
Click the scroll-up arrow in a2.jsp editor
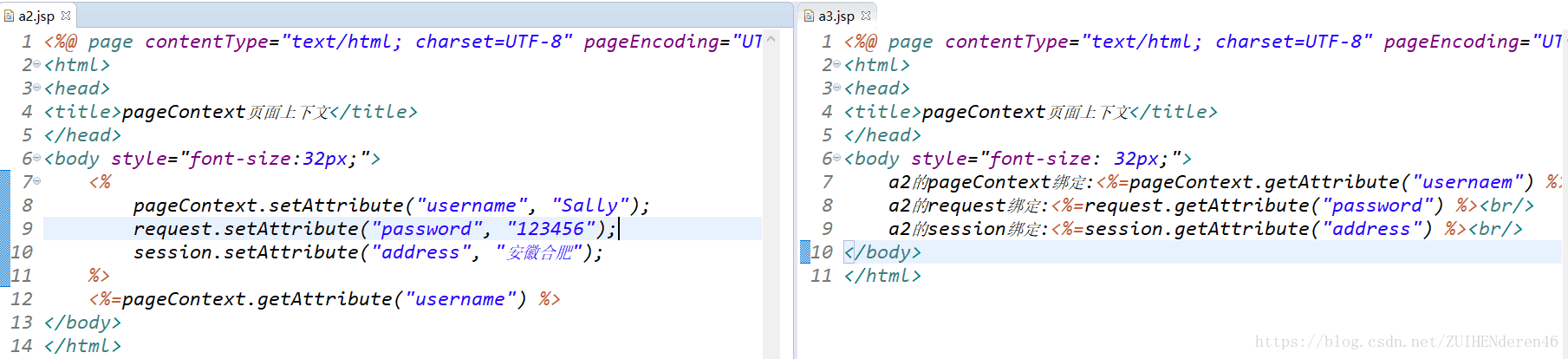(x=771, y=39)
